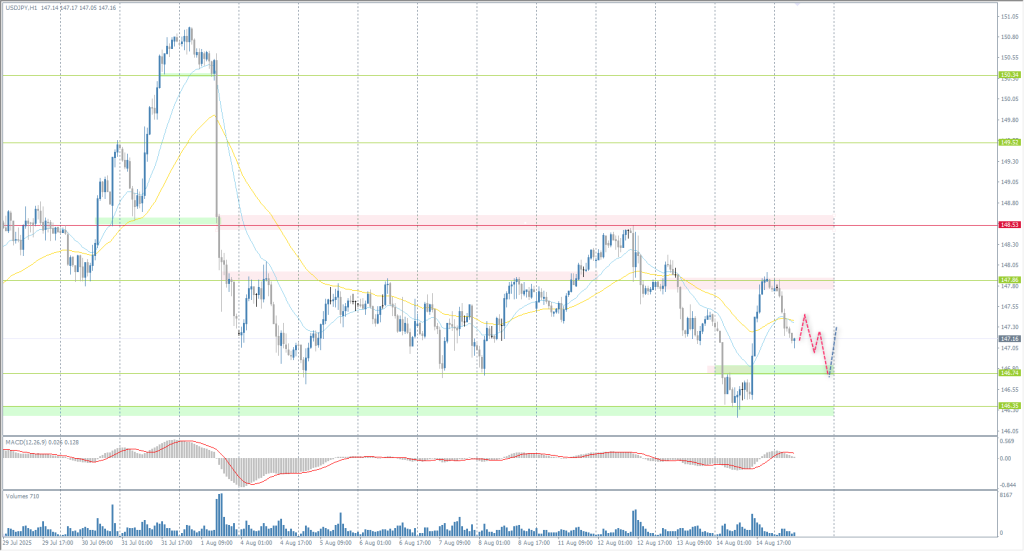Select the blue forecast upward arrow line
The height and width of the screenshot is (551, 1024).
833,350
